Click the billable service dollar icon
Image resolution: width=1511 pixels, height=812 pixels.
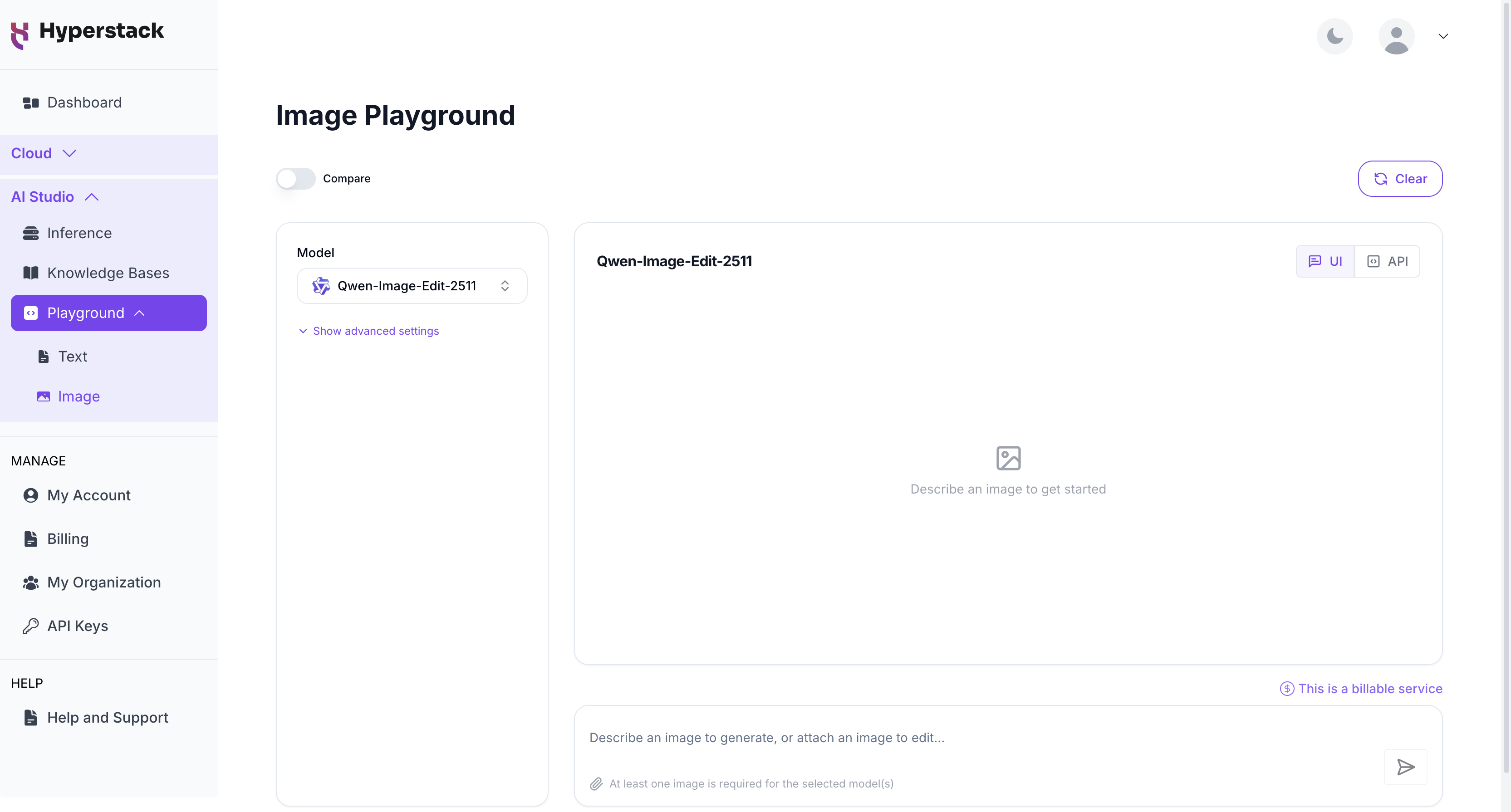[1287, 689]
